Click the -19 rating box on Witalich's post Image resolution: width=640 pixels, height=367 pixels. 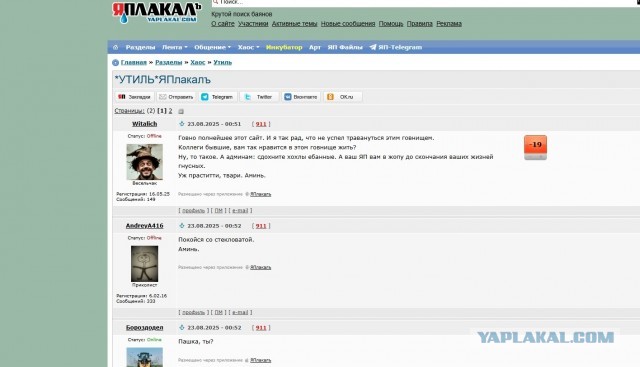pos(535,147)
